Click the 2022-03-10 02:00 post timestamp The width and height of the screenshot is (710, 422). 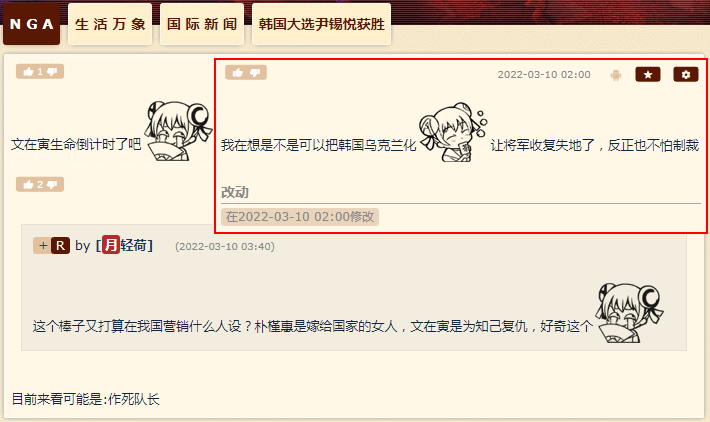click(544, 75)
